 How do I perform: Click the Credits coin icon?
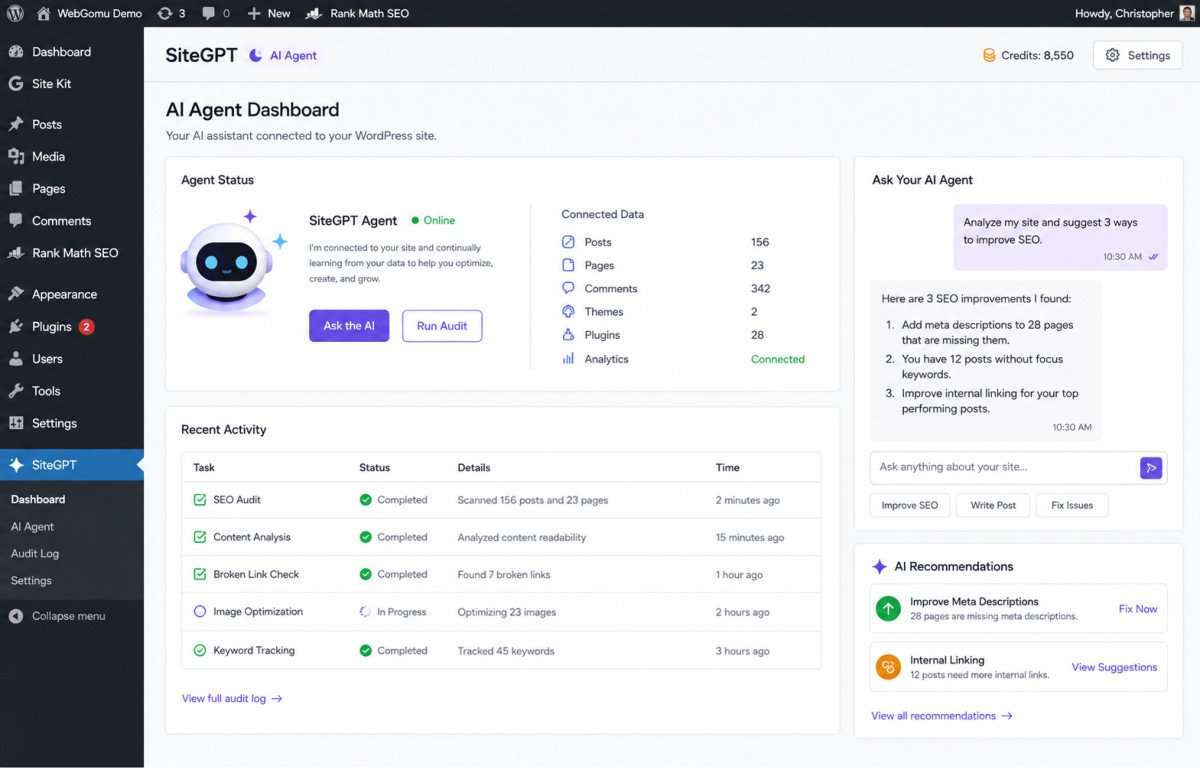point(989,56)
